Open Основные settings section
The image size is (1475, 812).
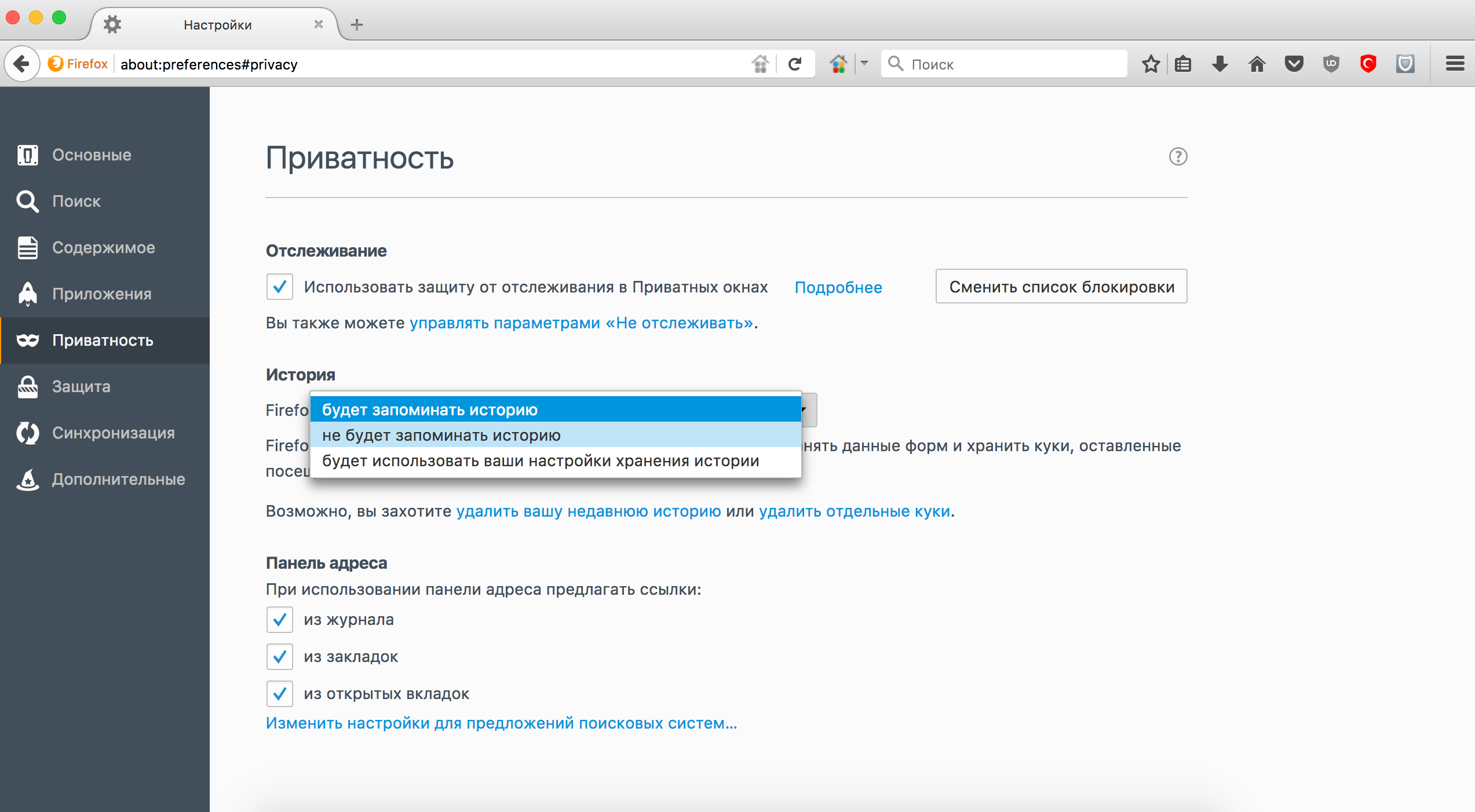click(x=105, y=155)
